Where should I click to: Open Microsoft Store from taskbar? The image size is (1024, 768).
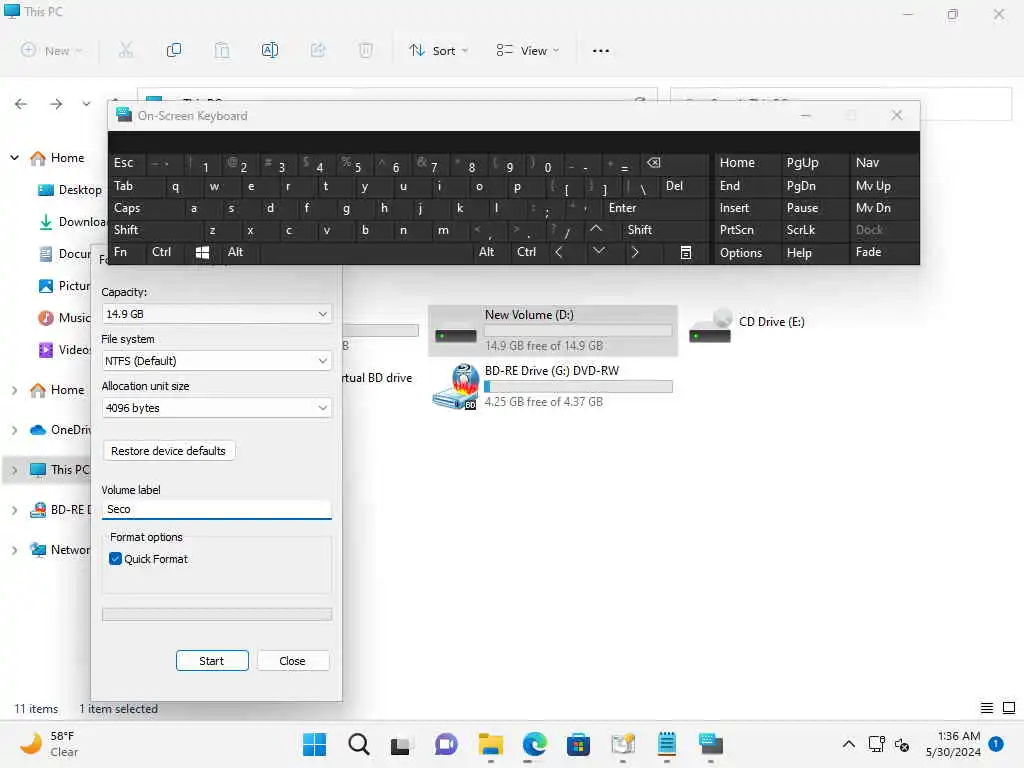578,744
